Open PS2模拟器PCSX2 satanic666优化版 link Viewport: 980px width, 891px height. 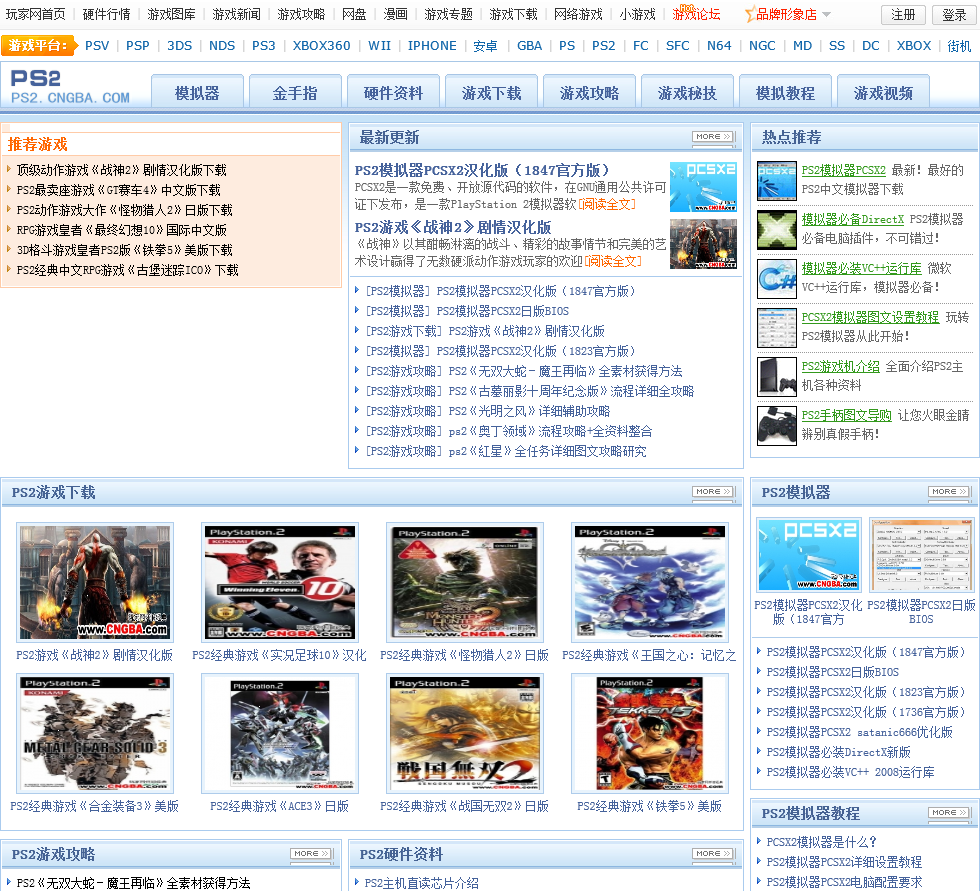click(x=859, y=732)
